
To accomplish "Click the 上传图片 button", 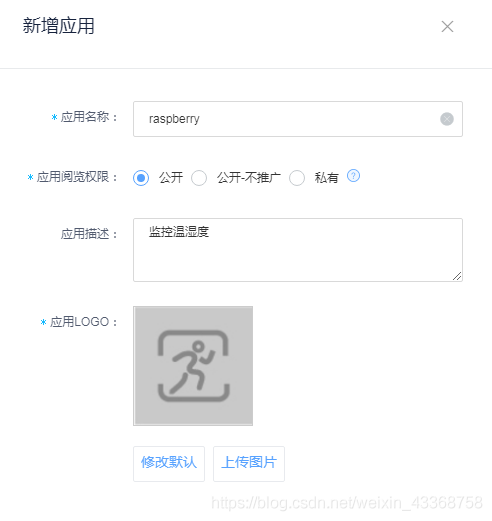I will coord(249,464).
